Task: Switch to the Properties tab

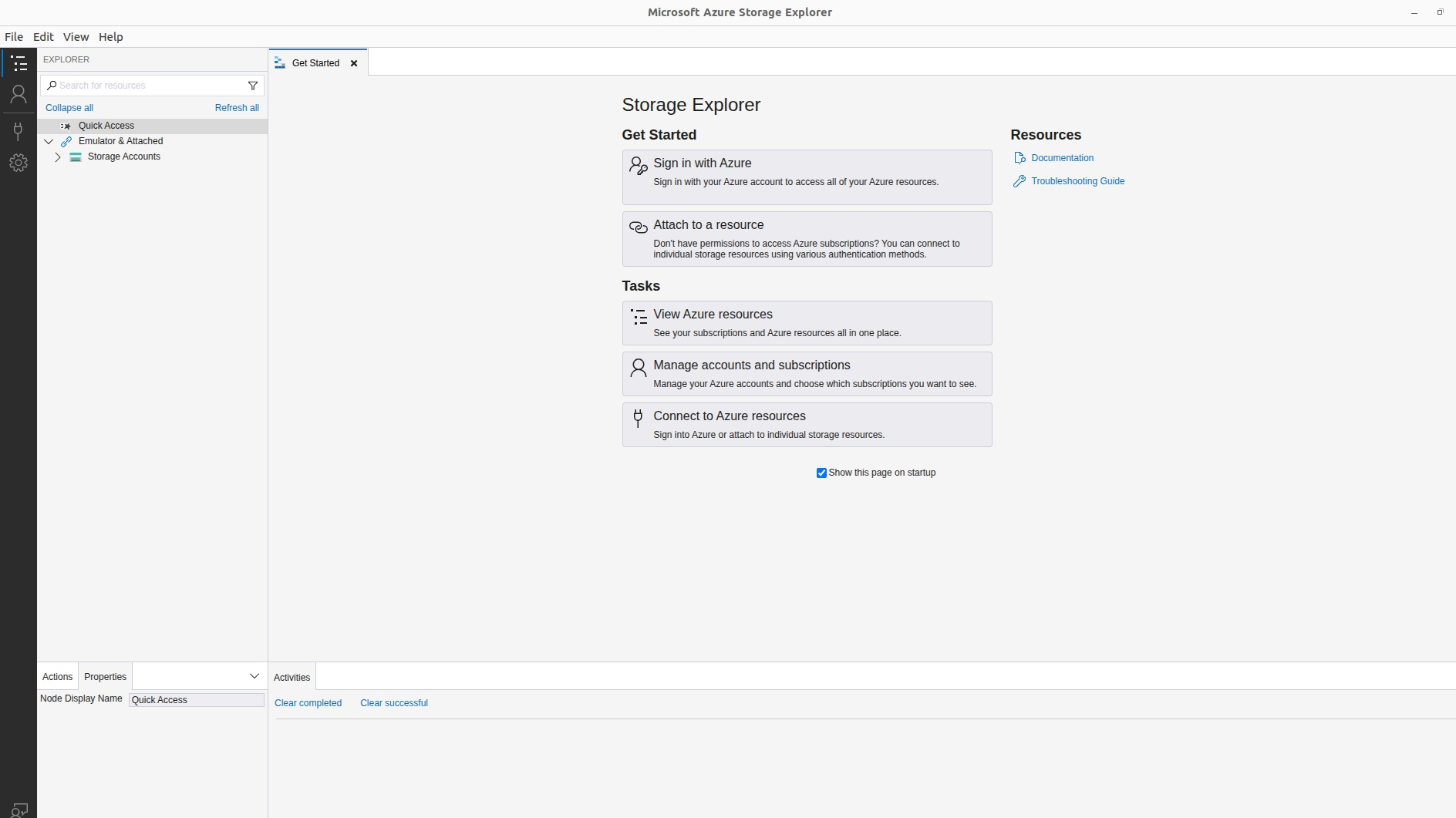Action: point(105,676)
